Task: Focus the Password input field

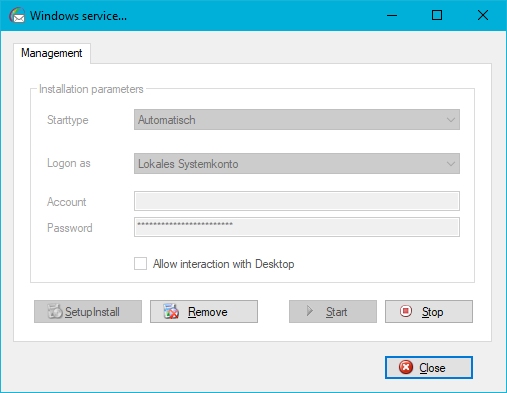Action: tap(297, 227)
